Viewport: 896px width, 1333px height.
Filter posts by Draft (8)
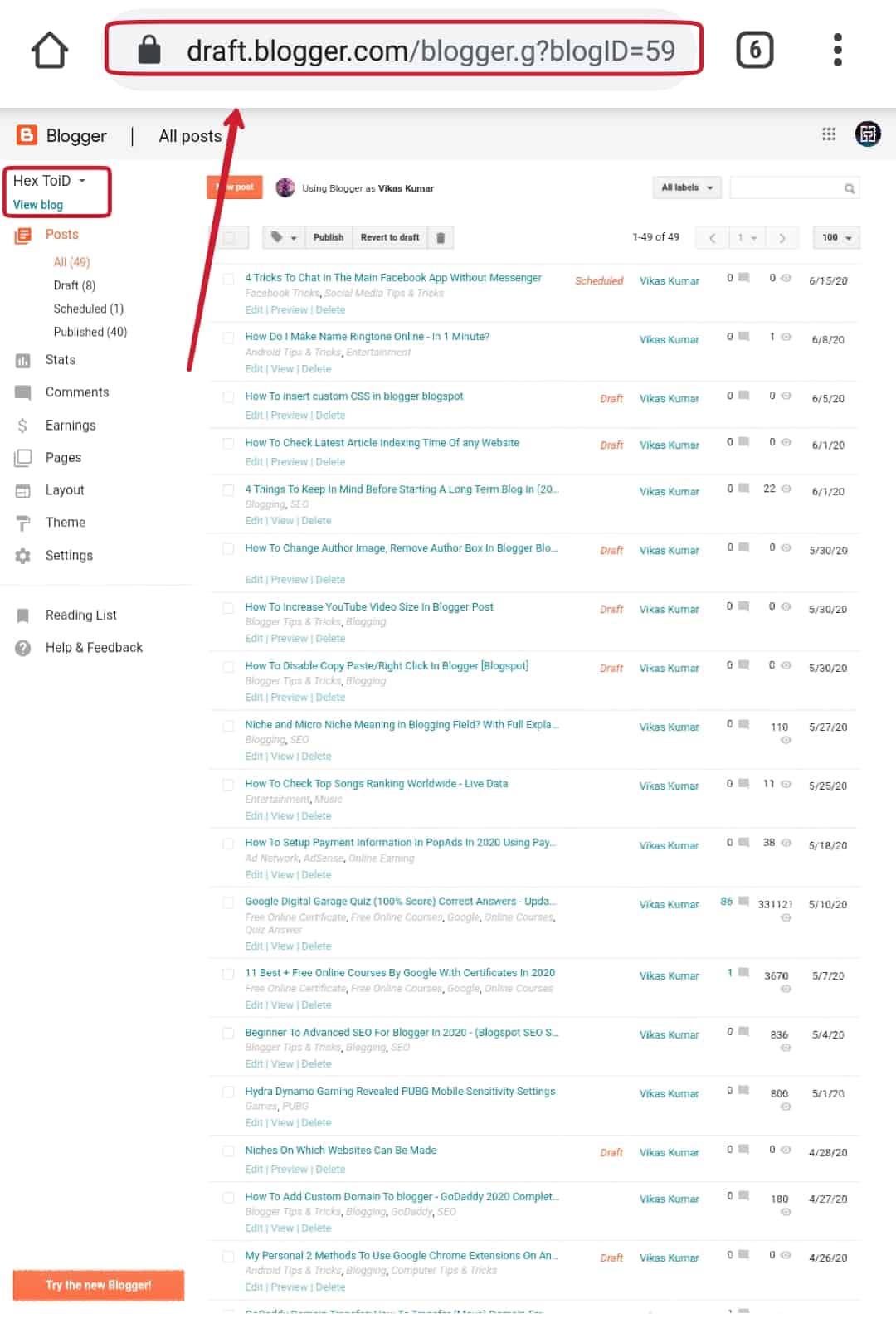pyautogui.click(x=75, y=285)
